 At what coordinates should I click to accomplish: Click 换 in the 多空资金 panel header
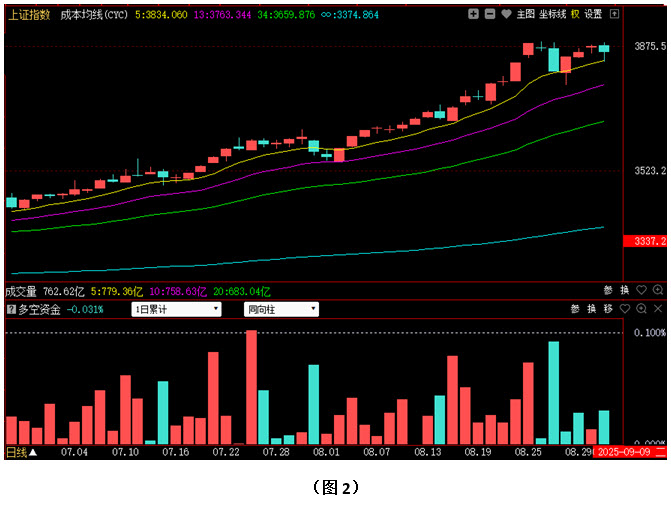591,309
